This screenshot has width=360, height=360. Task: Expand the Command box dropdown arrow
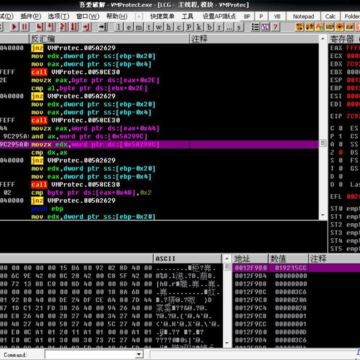[139, 355]
